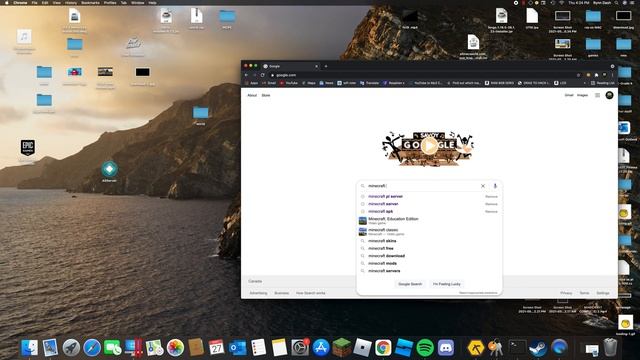The height and width of the screenshot is (360, 640).
Task: Remove minecraft apk from history
Action: (491, 211)
